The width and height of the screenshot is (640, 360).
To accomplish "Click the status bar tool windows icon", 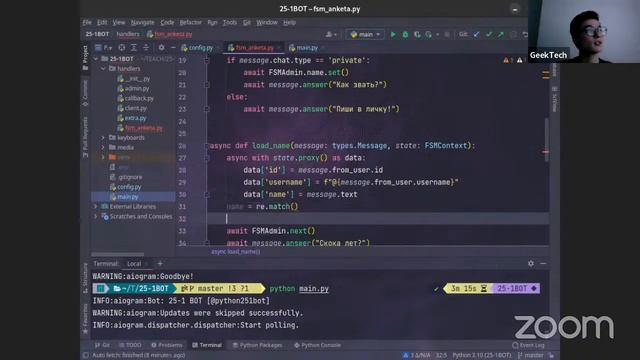I will (x=86, y=355).
